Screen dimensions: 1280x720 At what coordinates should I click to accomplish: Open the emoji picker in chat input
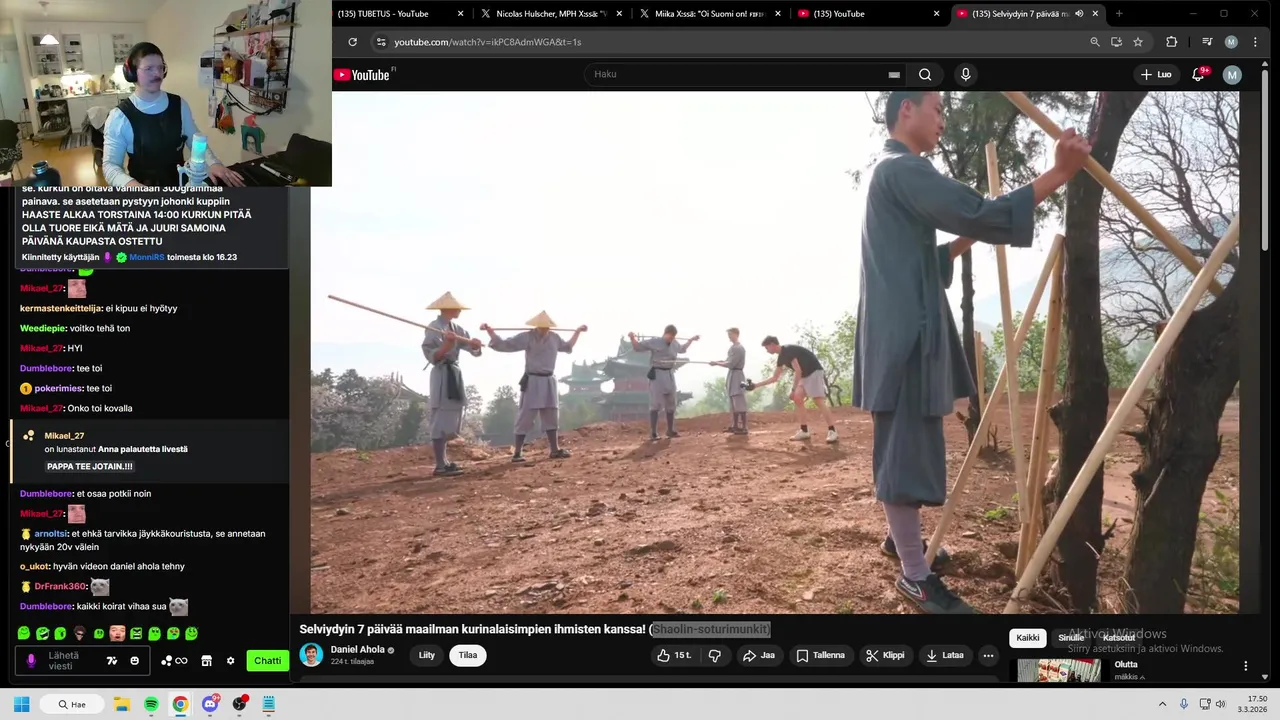134,661
